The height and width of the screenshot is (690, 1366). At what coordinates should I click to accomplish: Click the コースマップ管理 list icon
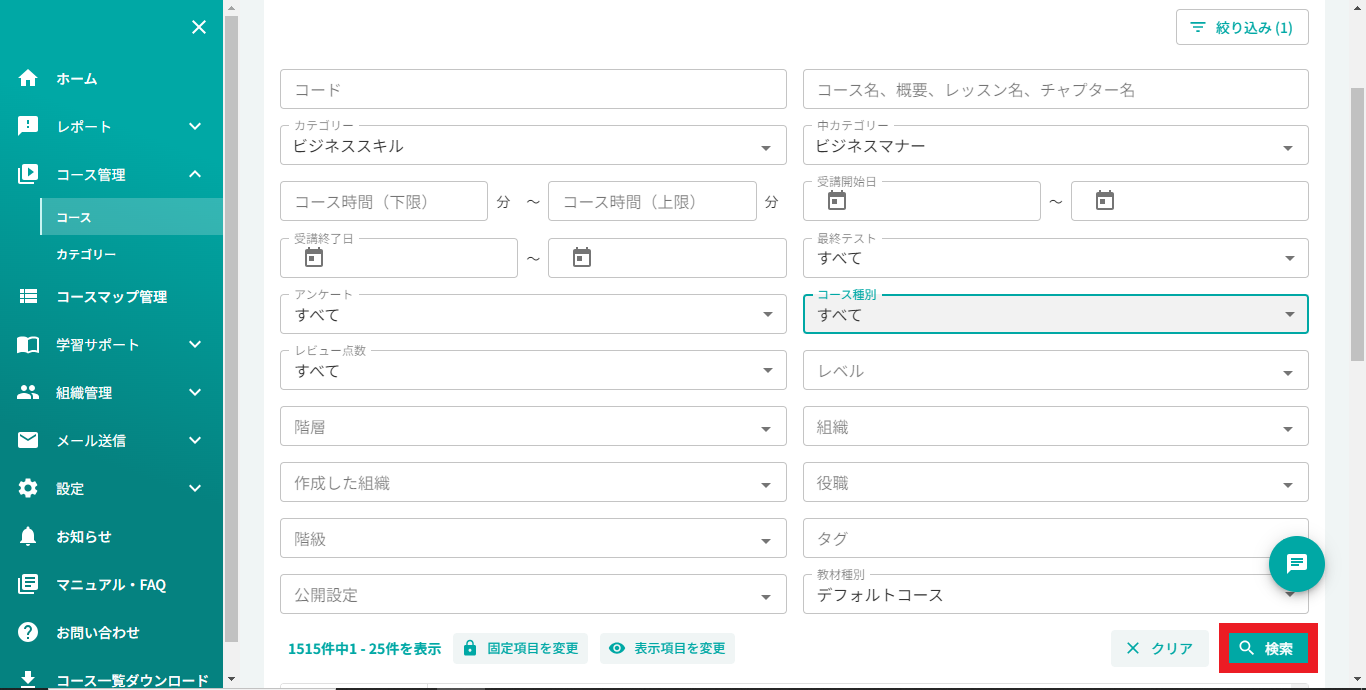pos(28,296)
